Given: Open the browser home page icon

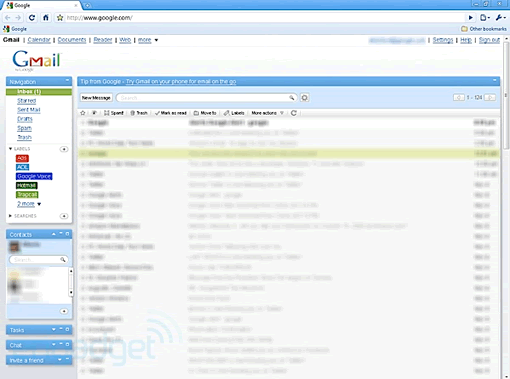Looking at the screenshot, I should [46, 18].
